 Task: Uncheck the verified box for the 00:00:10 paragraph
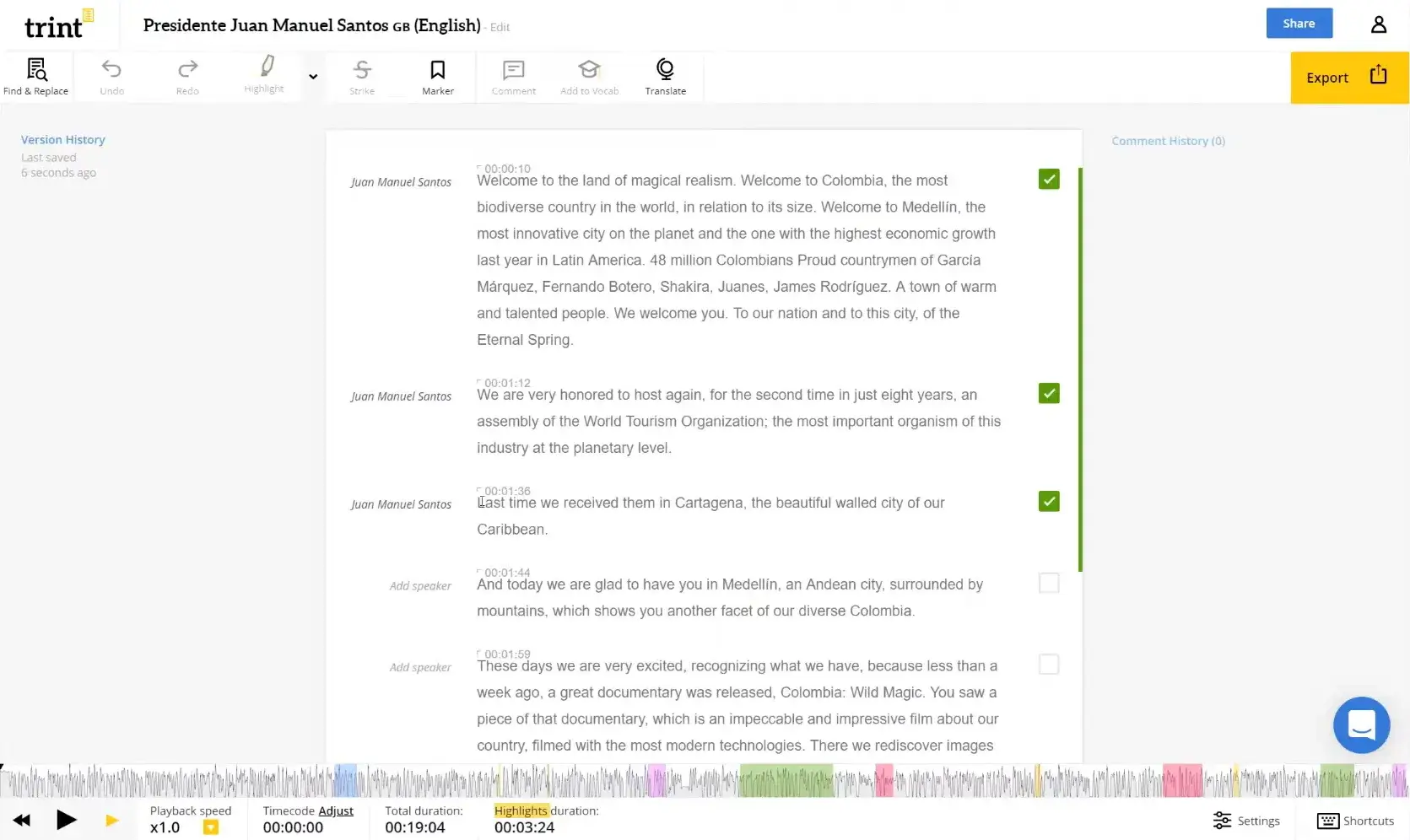point(1048,179)
